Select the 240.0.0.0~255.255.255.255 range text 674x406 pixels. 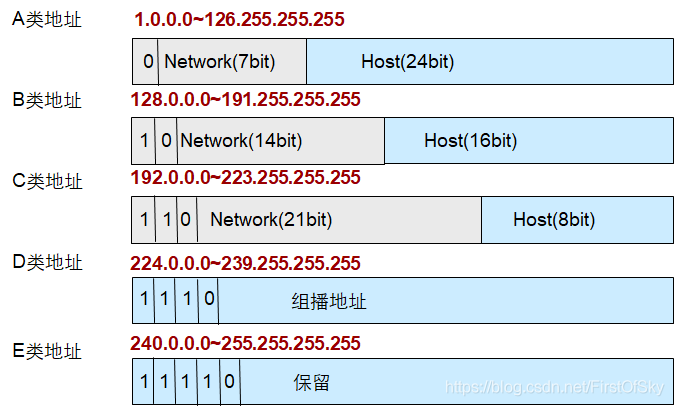pos(245,343)
